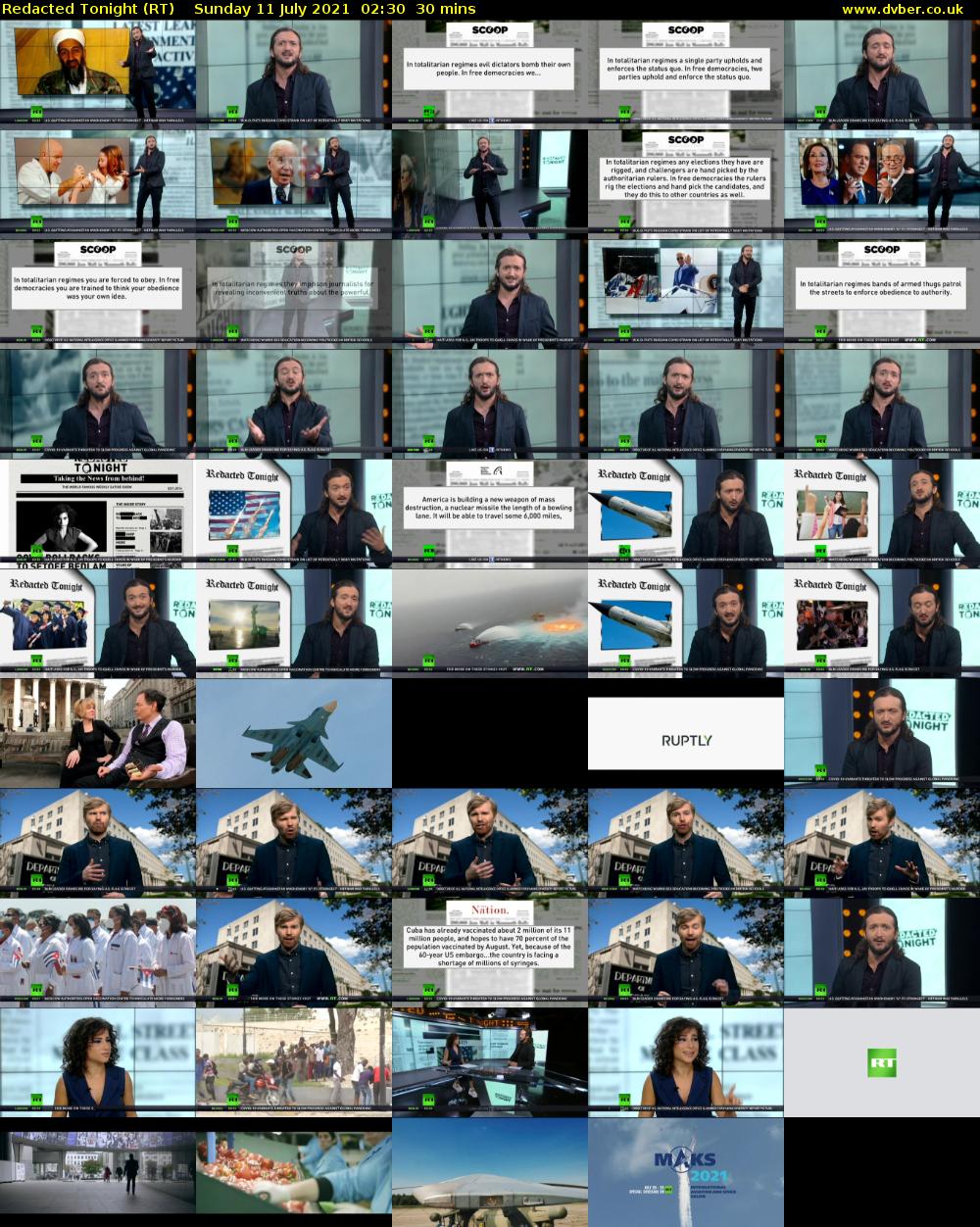Open the thumbnail showing bin Laden beside host

98,74
